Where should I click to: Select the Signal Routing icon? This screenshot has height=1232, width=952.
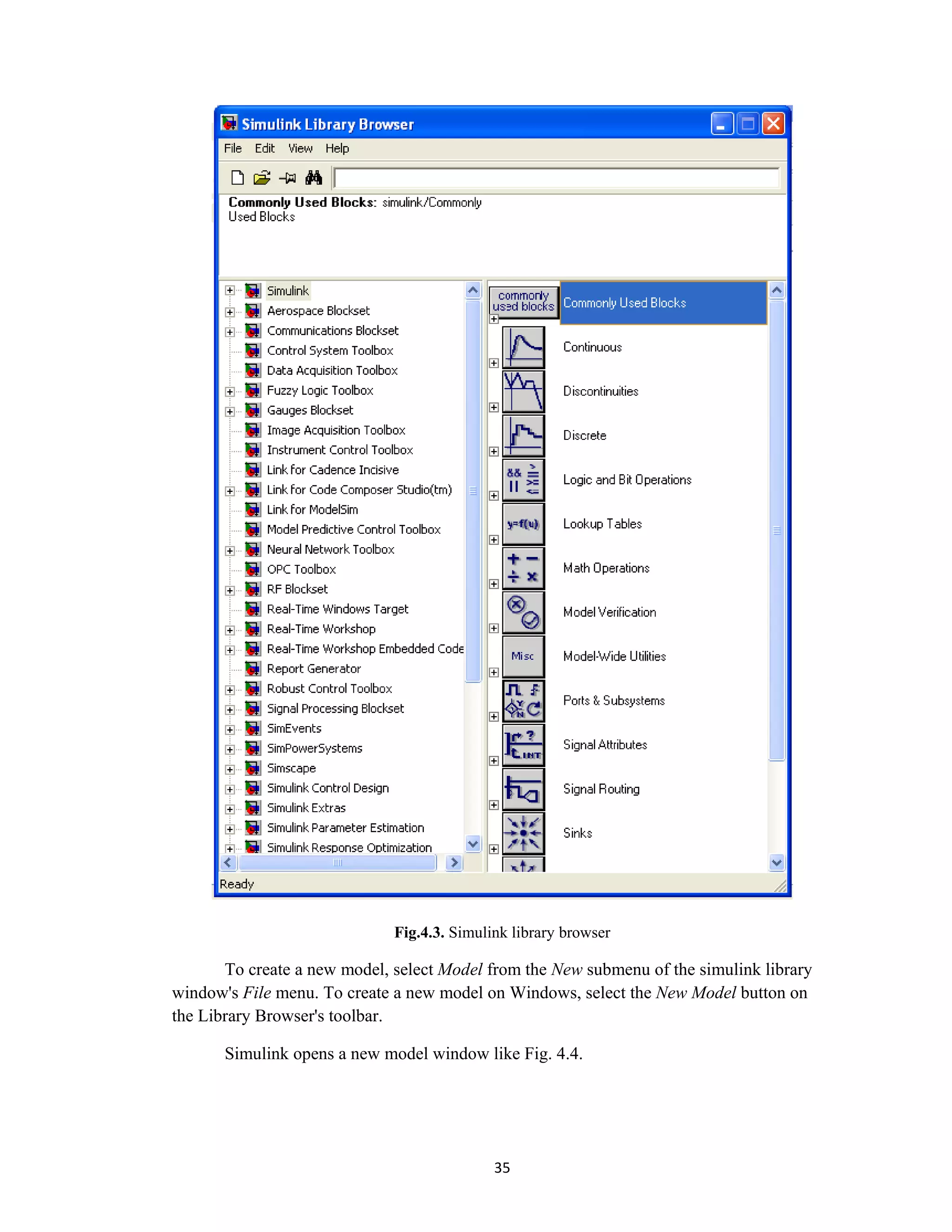pos(523,789)
